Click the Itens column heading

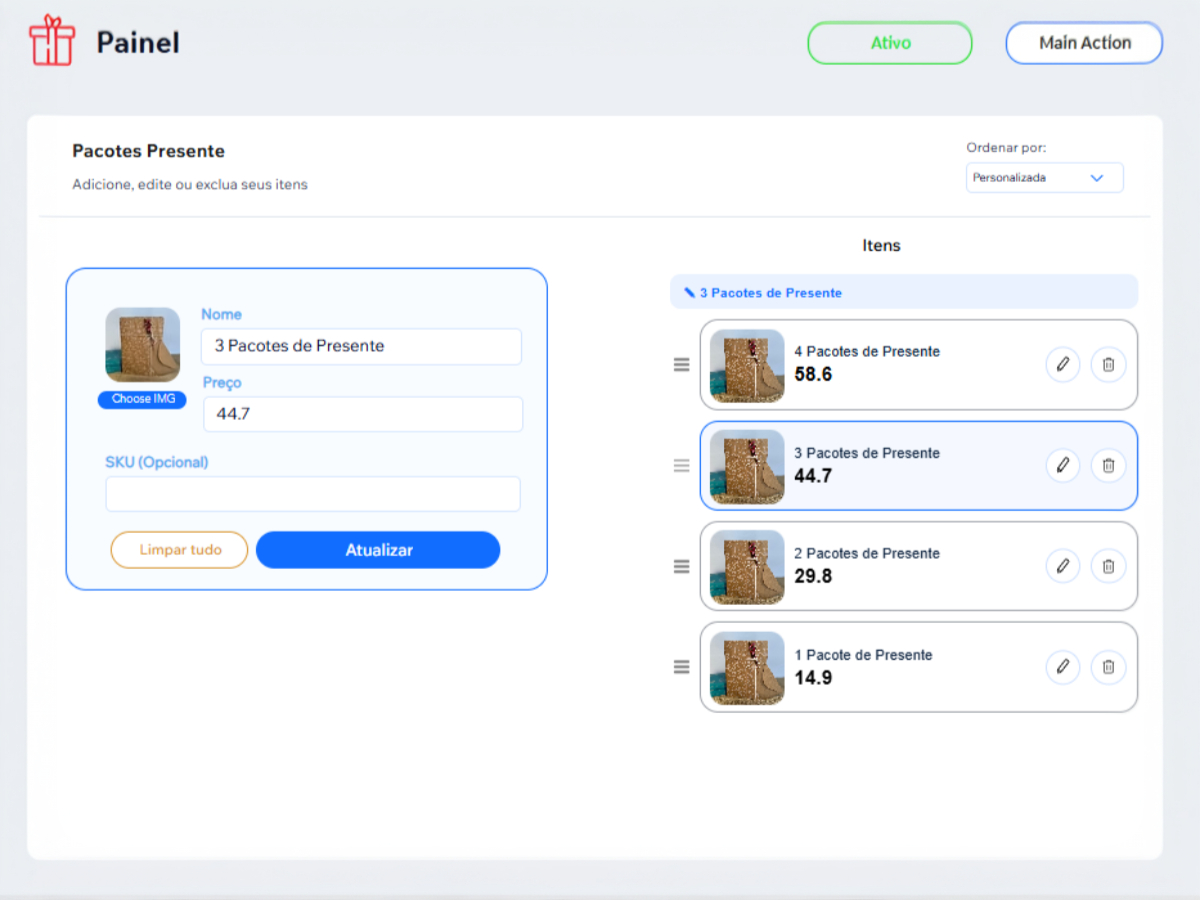pos(881,245)
